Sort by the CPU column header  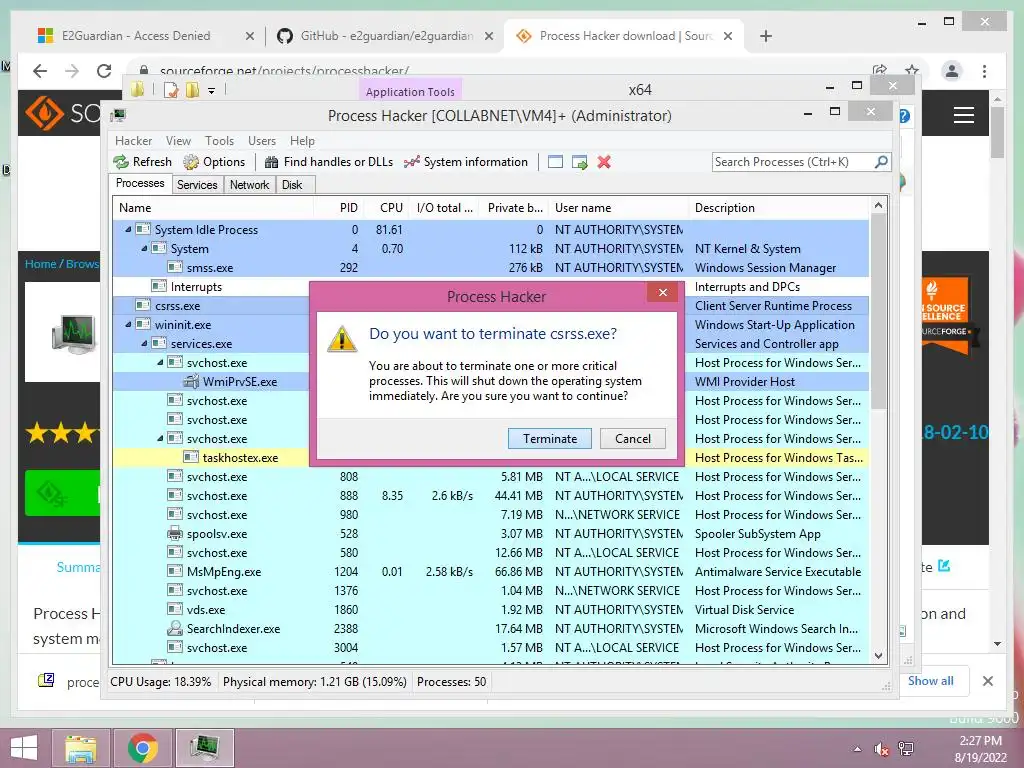tap(386, 208)
